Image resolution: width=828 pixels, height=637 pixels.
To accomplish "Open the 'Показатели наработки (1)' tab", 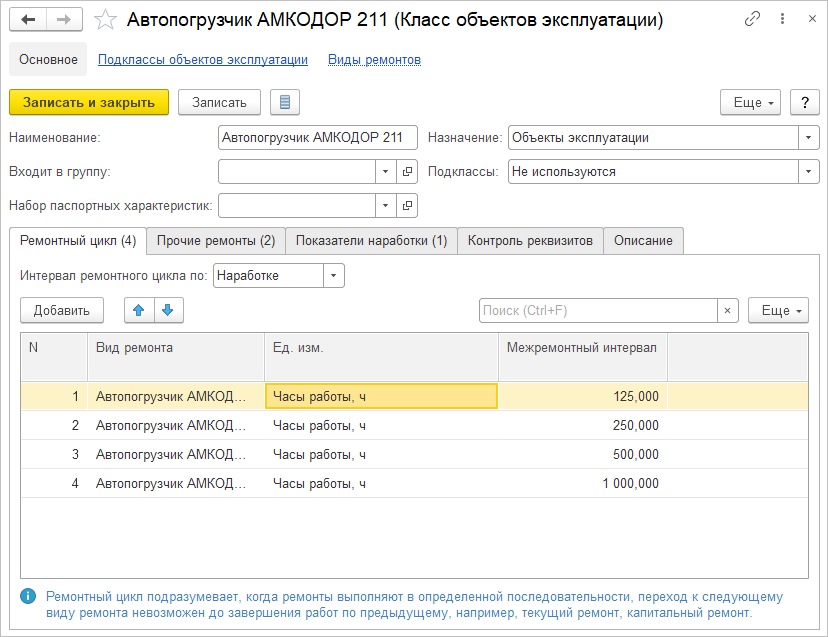I will (x=371, y=240).
